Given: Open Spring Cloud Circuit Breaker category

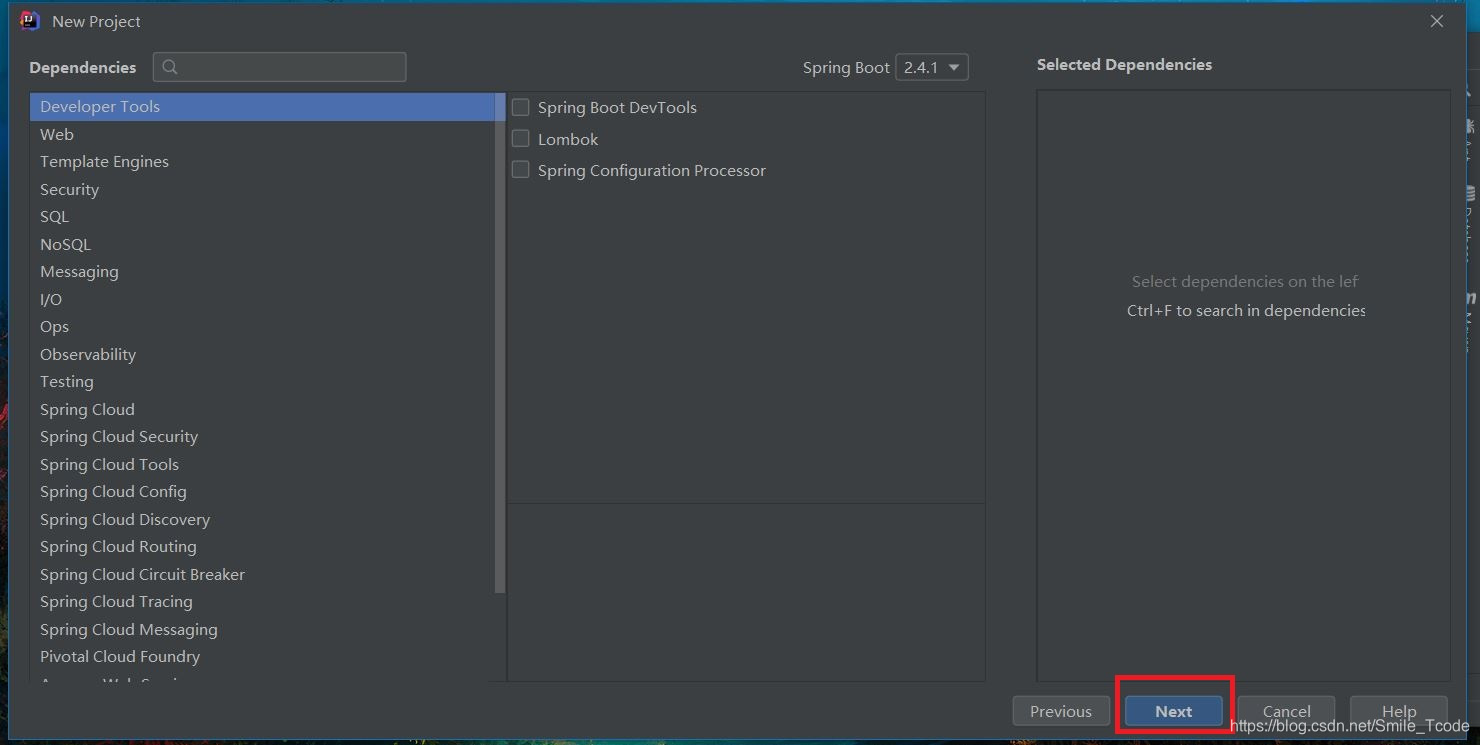Looking at the screenshot, I should point(262,574).
